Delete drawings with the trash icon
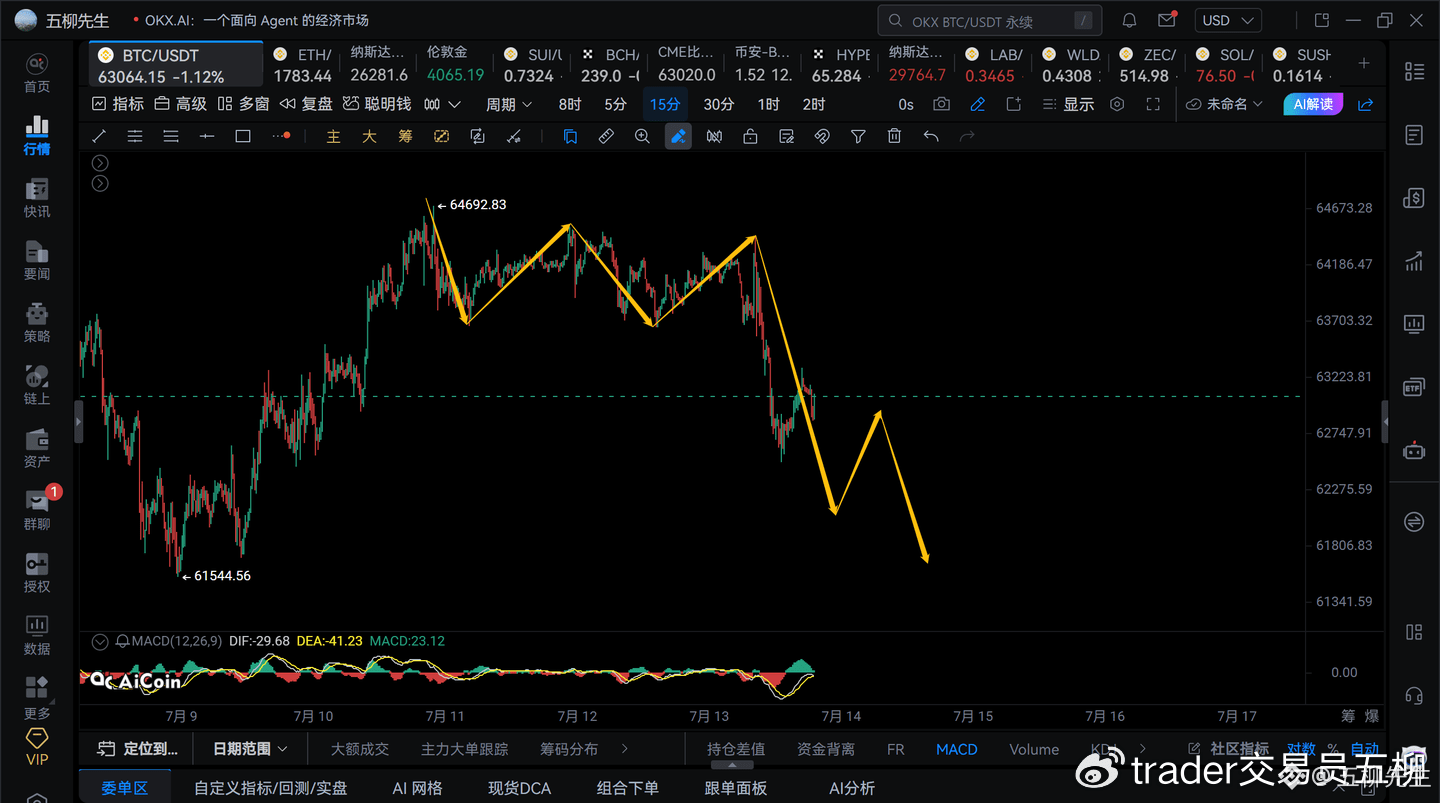 [894, 136]
